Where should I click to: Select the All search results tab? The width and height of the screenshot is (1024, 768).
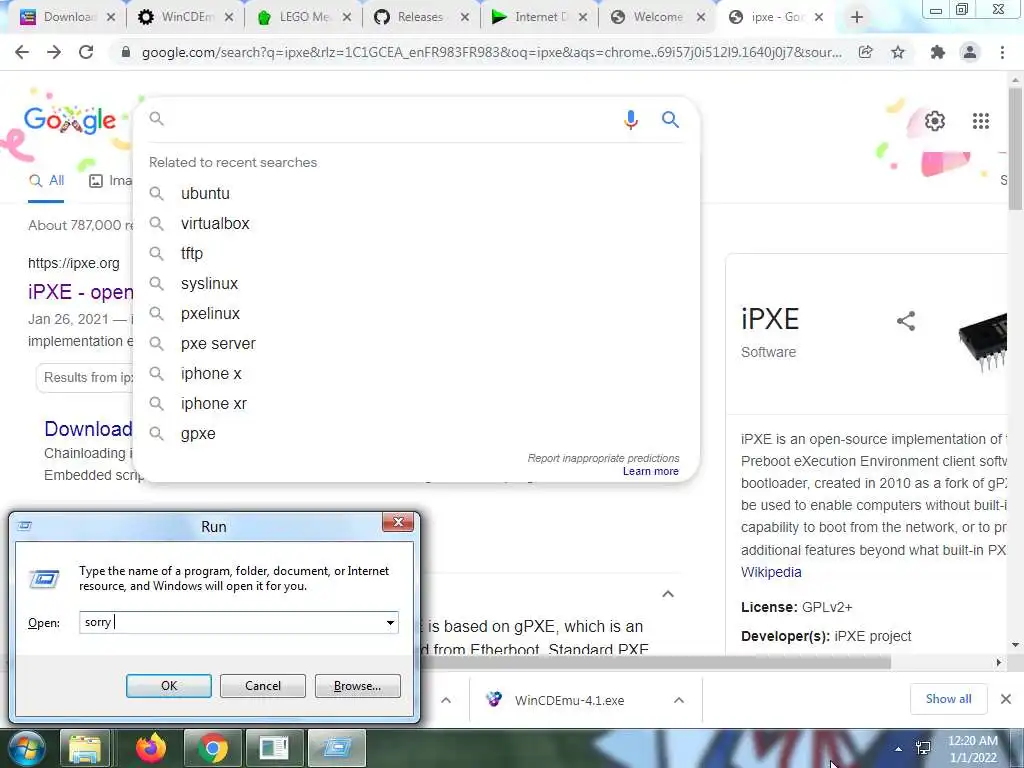click(46, 181)
